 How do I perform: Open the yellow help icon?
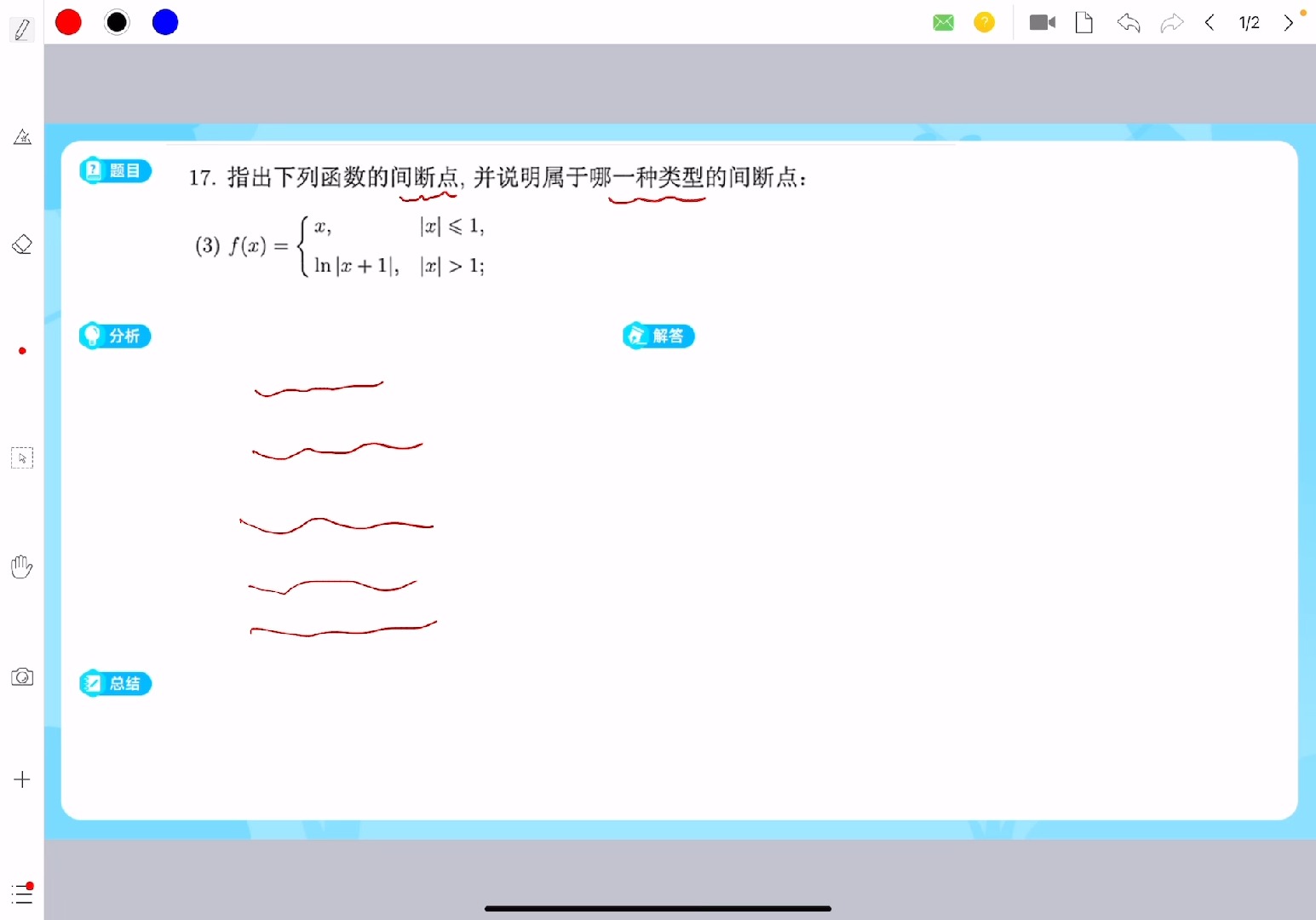tap(985, 22)
